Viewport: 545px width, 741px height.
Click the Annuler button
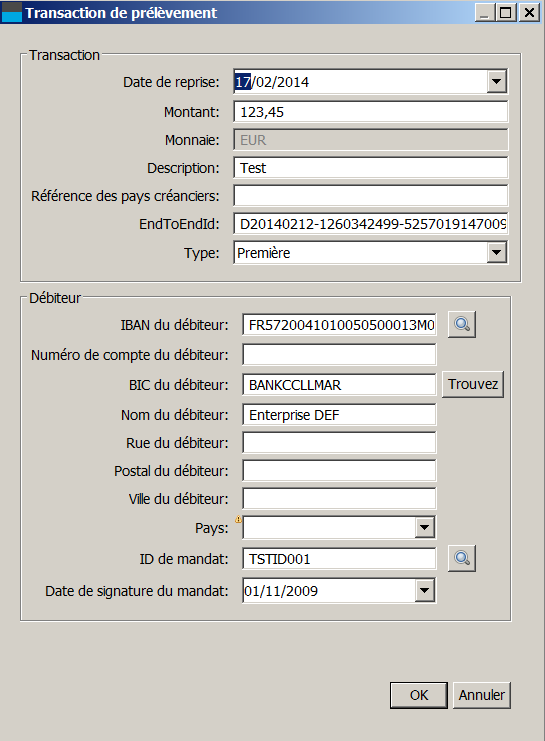pos(482,695)
